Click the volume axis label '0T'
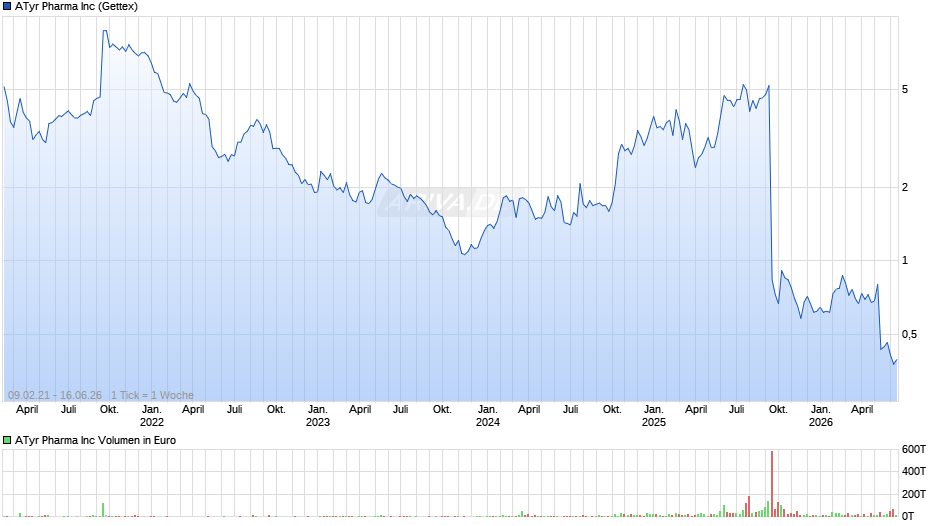940x526 pixels. click(908, 516)
